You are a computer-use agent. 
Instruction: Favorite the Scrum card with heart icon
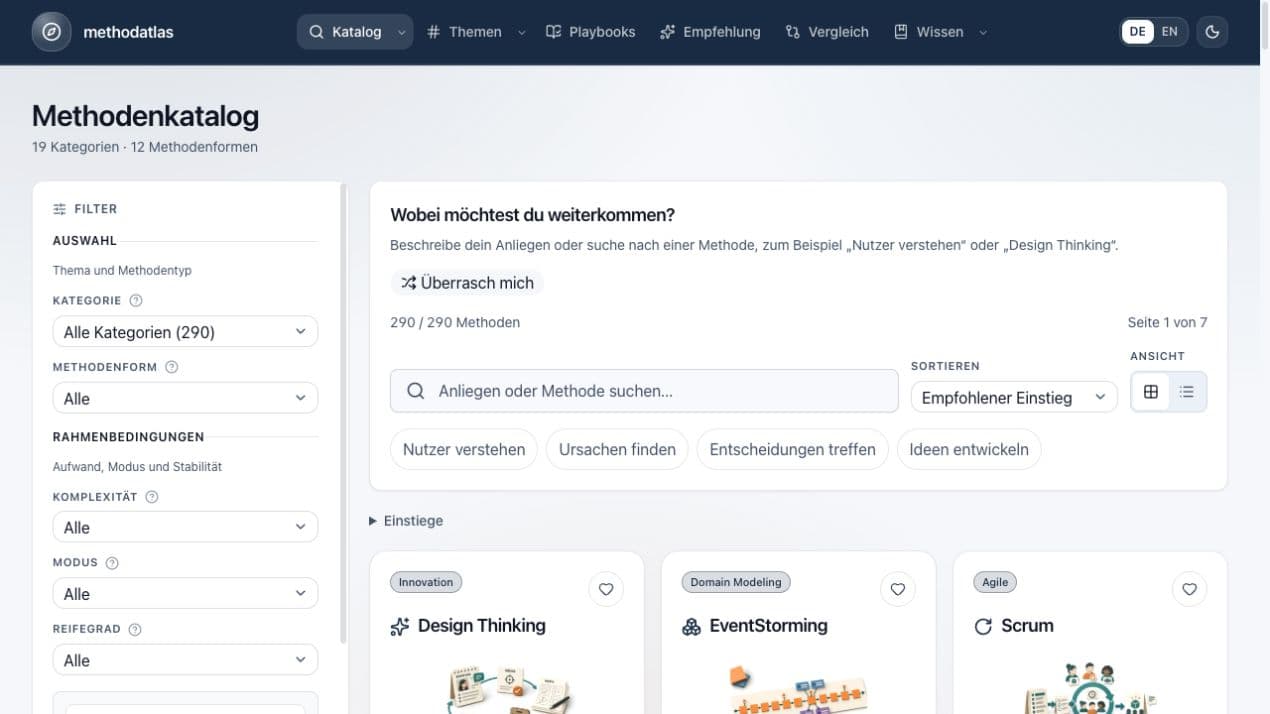click(x=1189, y=589)
